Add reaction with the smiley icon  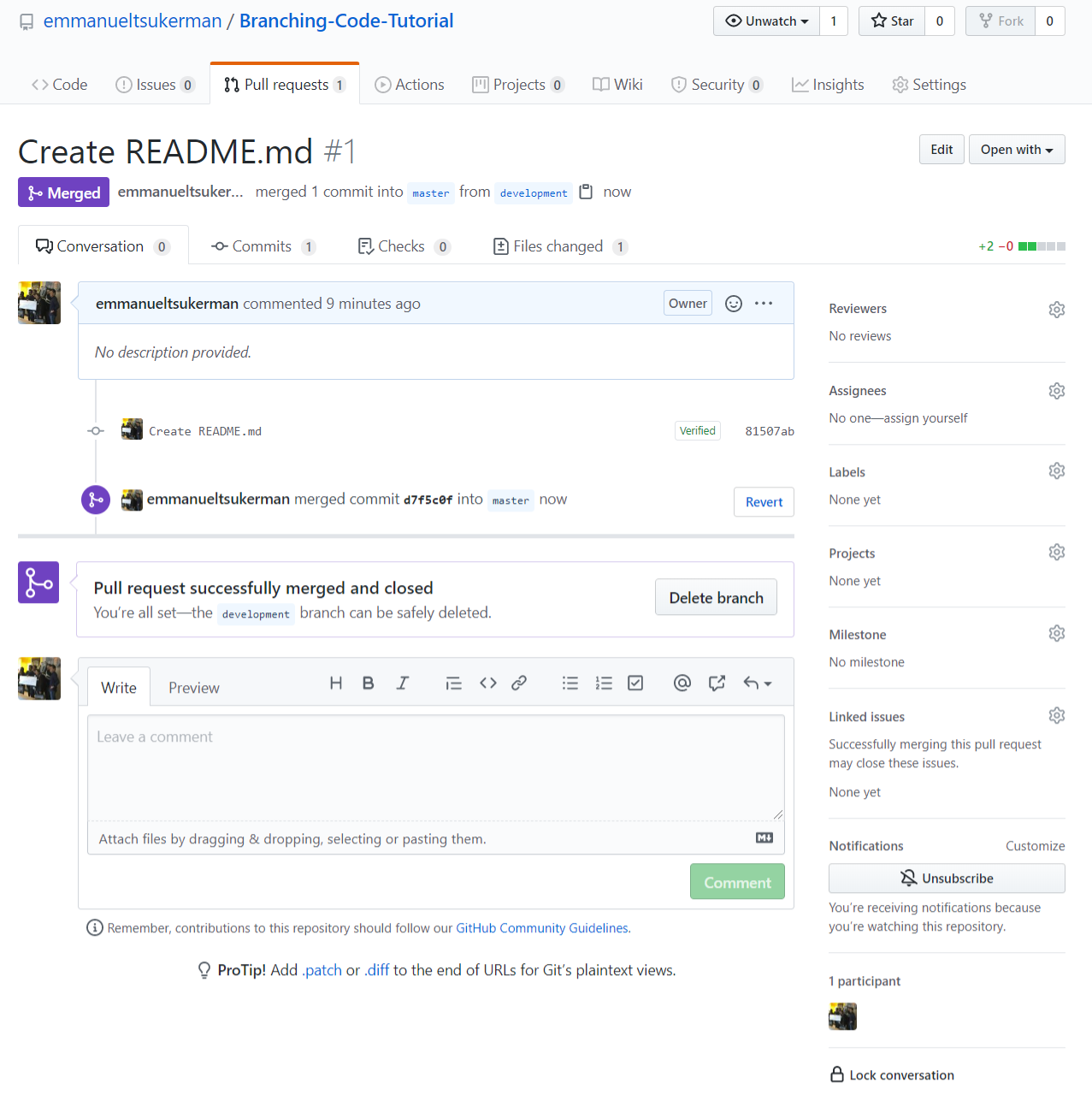pos(734,304)
